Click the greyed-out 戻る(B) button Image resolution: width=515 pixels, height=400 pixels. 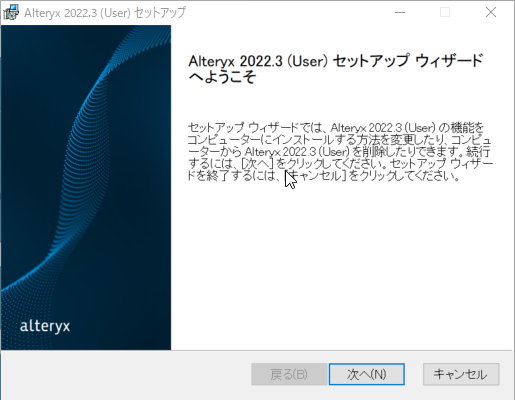tap(289, 374)
